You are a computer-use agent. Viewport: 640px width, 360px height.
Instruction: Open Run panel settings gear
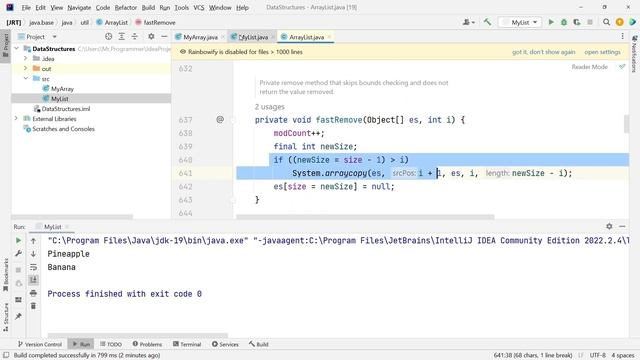(x=609, y=226)
